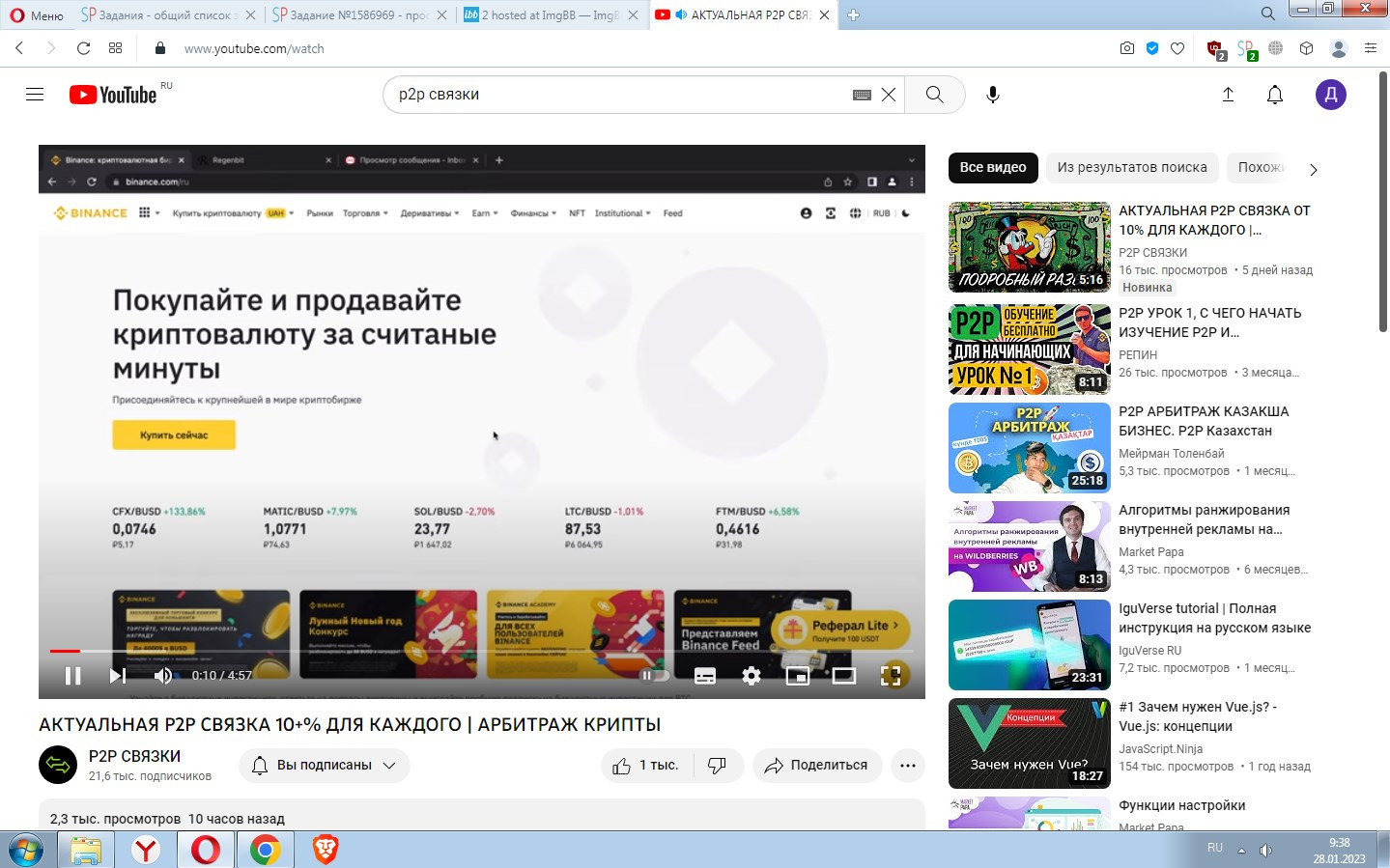The width and height of the screenshot is (1390, 868).
Task: Open P2P УРОК 1 video title
Action: 1210,322
